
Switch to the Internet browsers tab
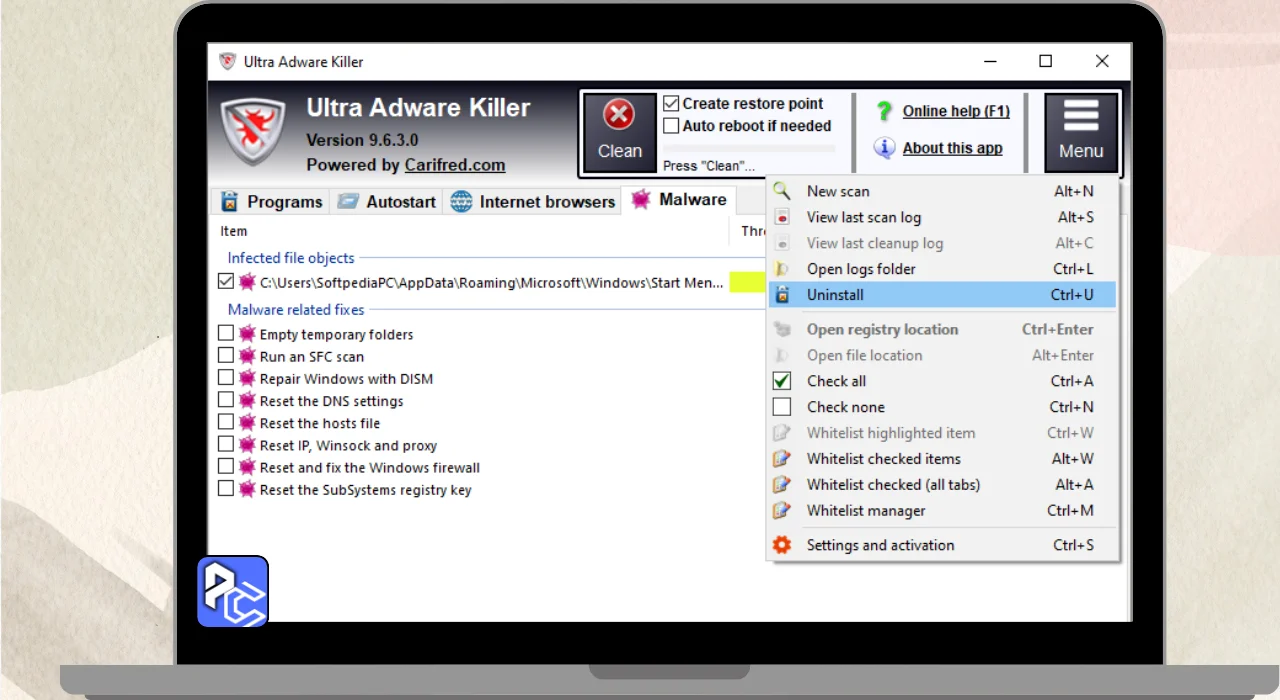[x=531, y=201]
